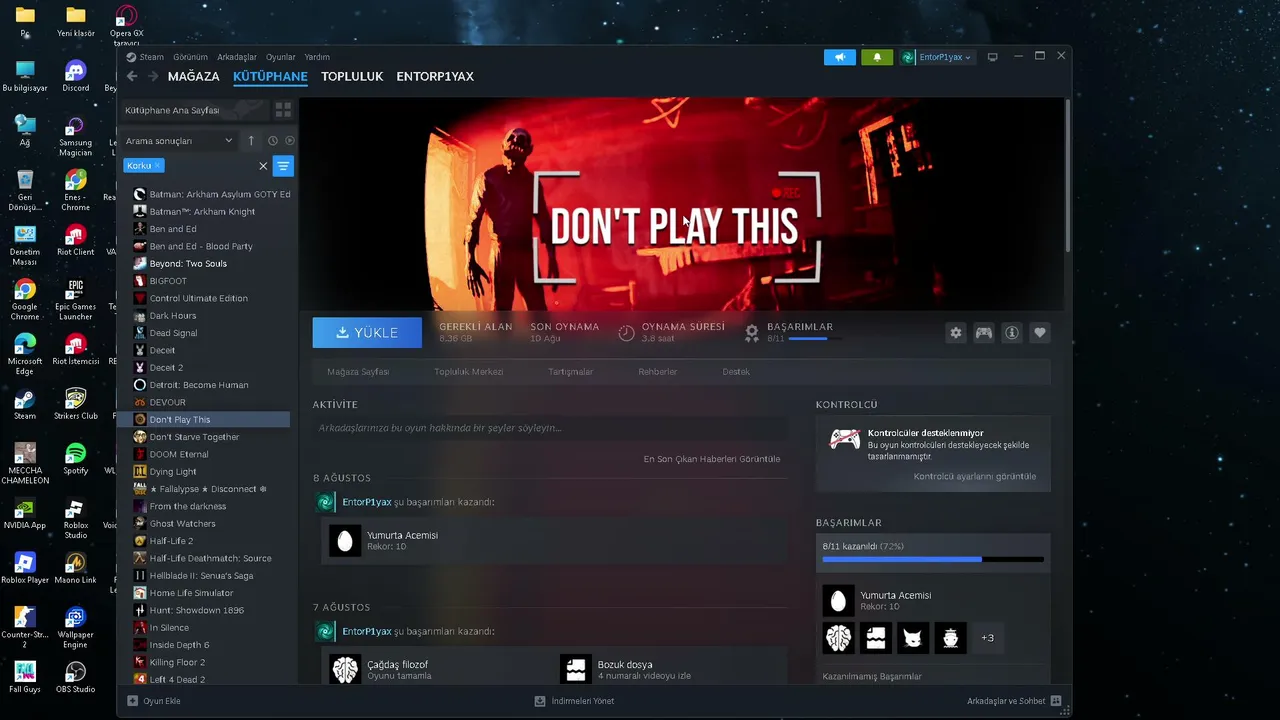Remove the Korku filter tag

[x=157, y=166]
